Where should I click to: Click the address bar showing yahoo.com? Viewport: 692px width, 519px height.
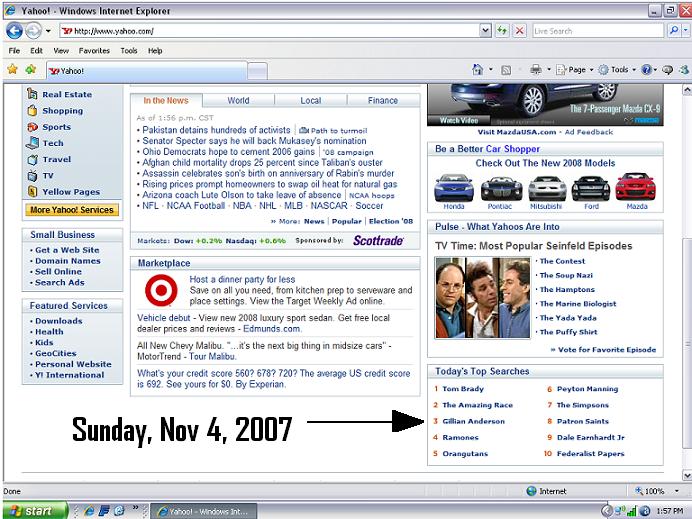[269, 31]
